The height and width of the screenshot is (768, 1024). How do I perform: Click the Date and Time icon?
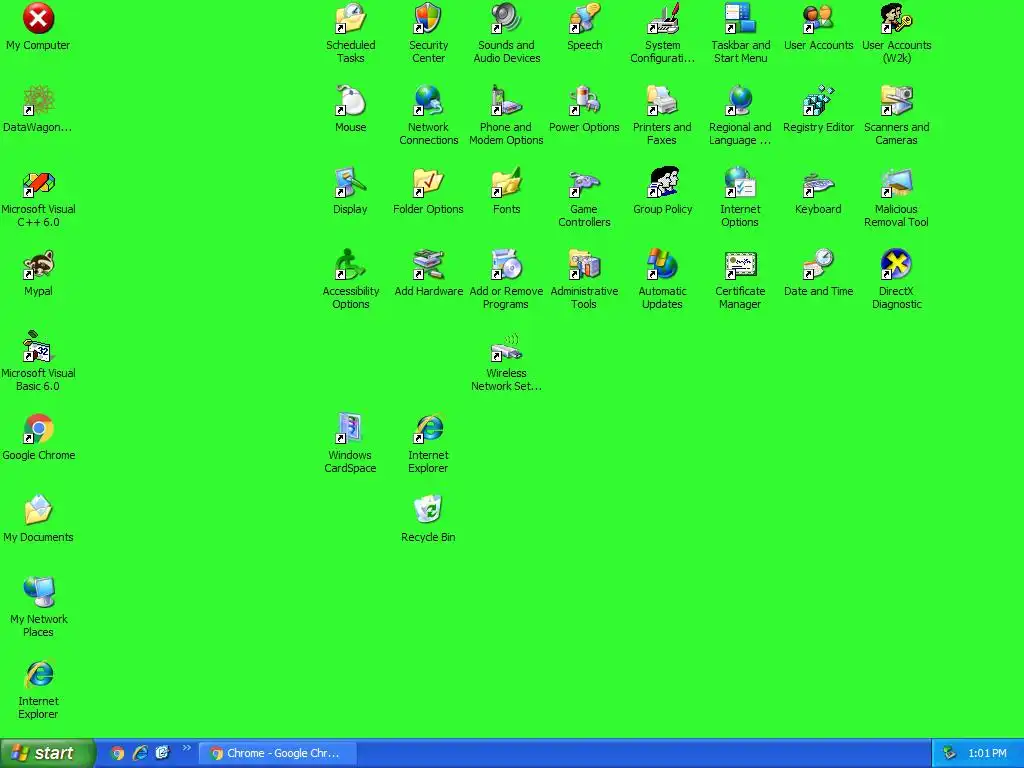[x=818, y=264]
